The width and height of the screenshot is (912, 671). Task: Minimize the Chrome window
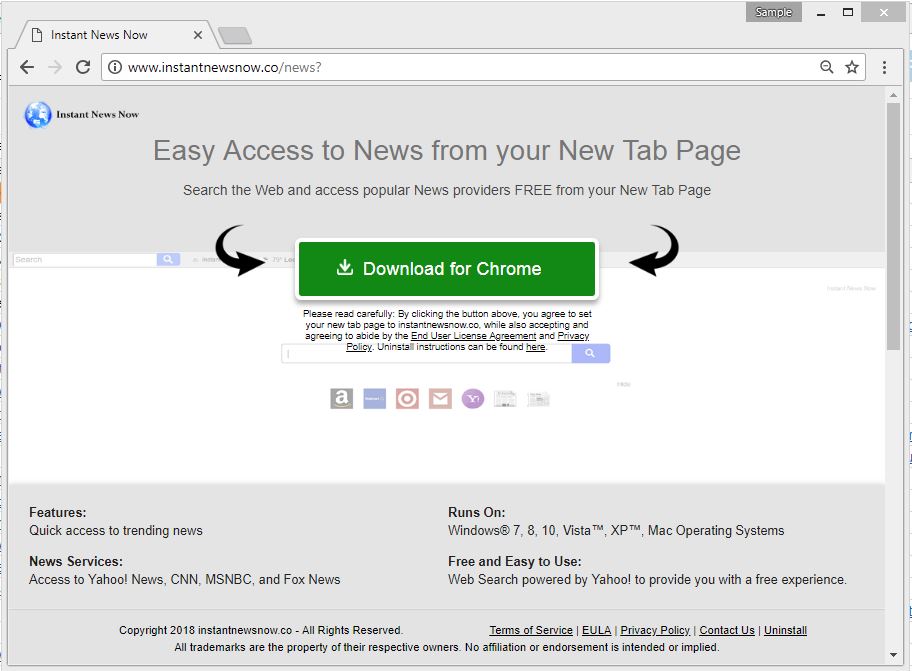tap(821, 12)
